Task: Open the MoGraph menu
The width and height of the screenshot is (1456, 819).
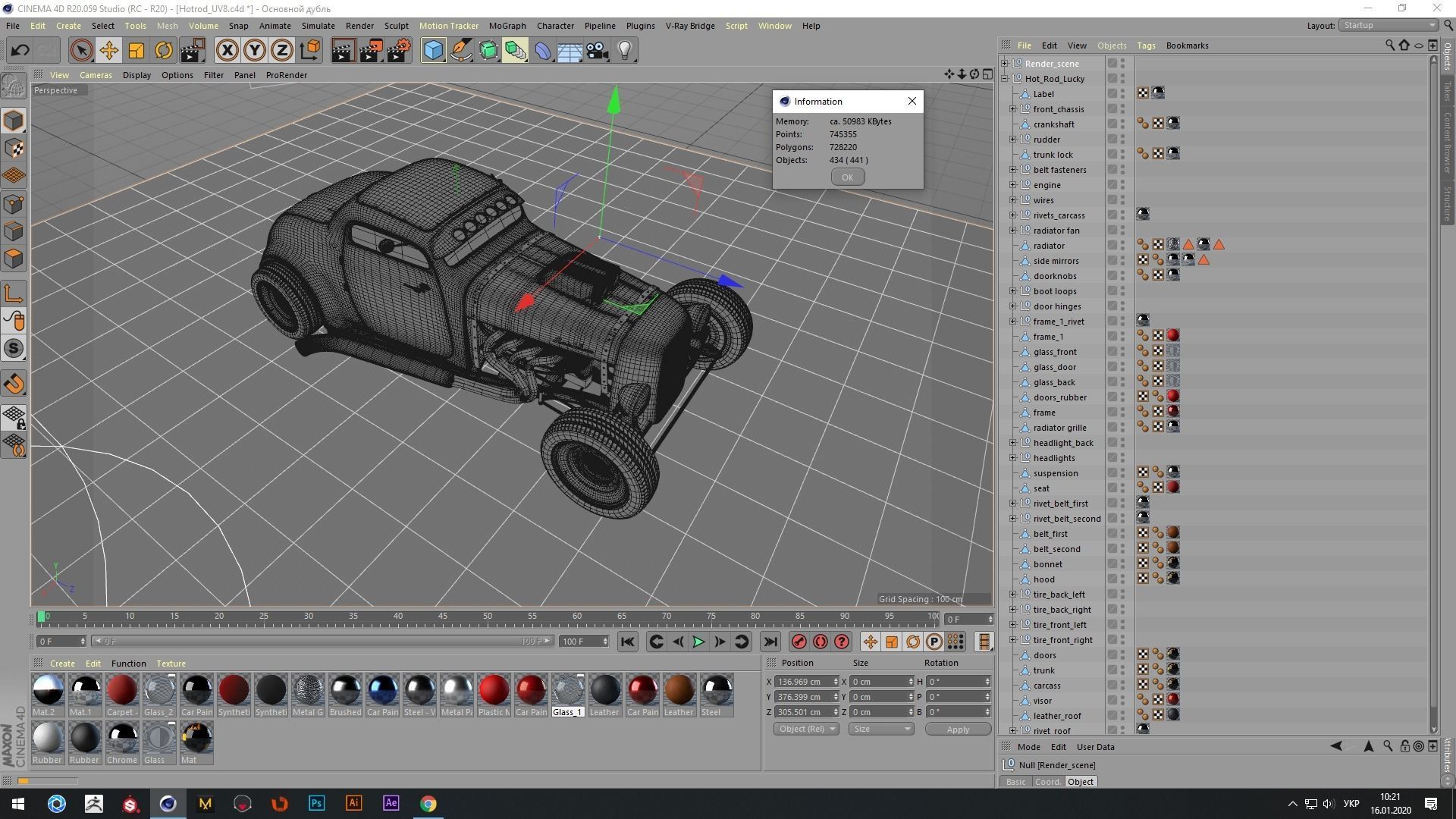Action: click(x=507, y=26)
